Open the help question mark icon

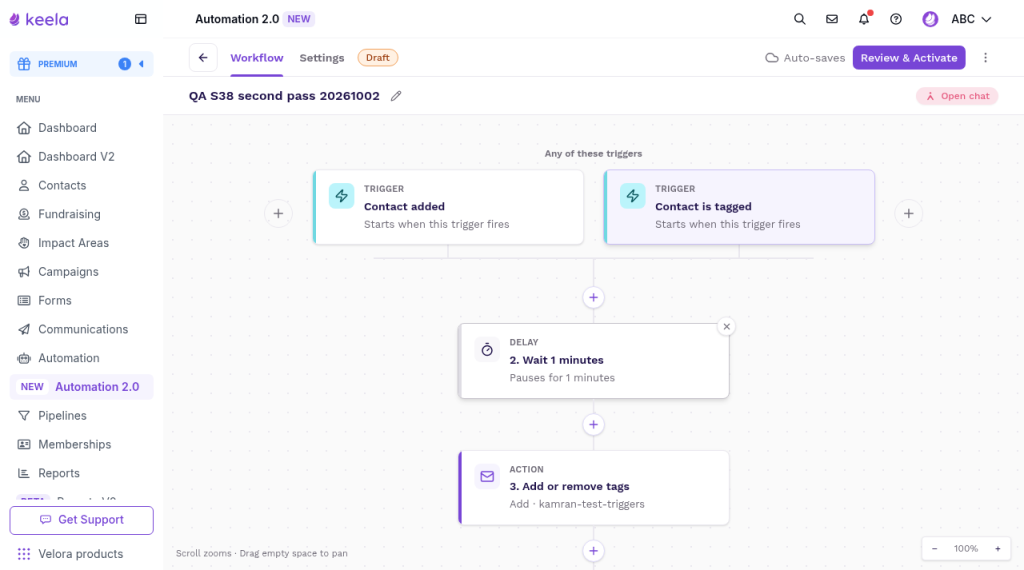pyautogui.click(x=896, y=19)
